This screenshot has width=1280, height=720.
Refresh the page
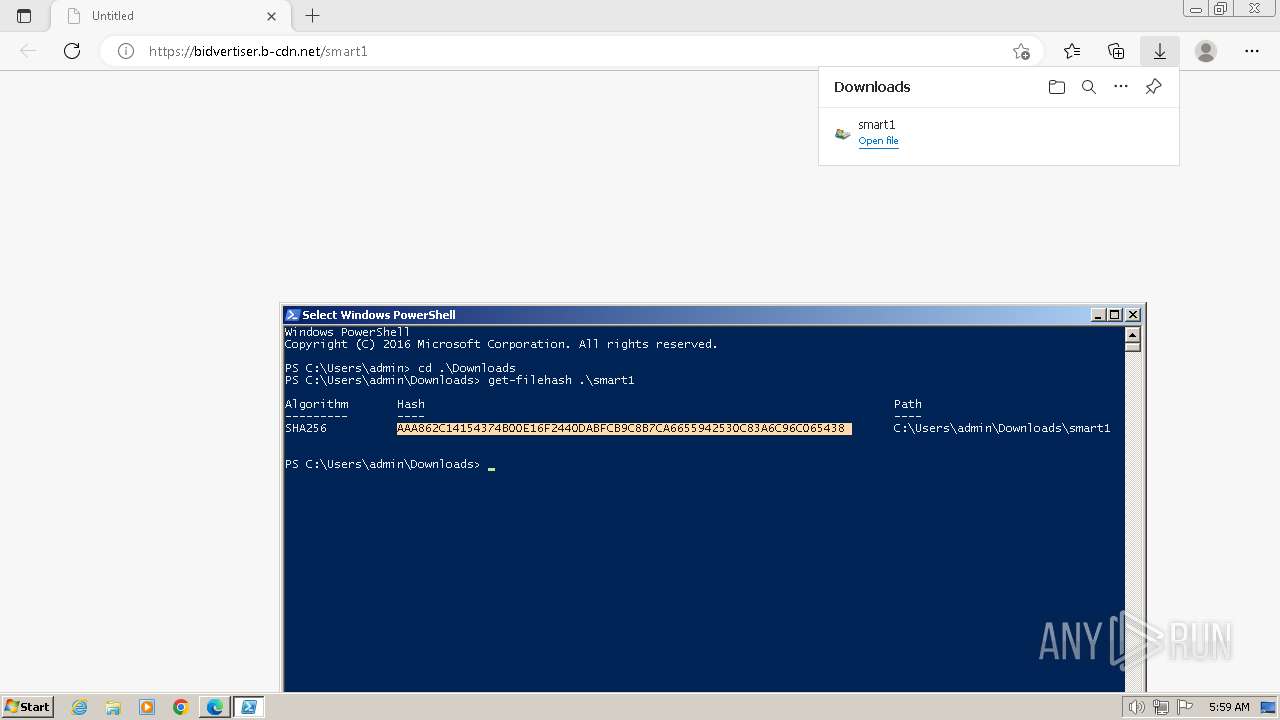[x=72, y=51]
